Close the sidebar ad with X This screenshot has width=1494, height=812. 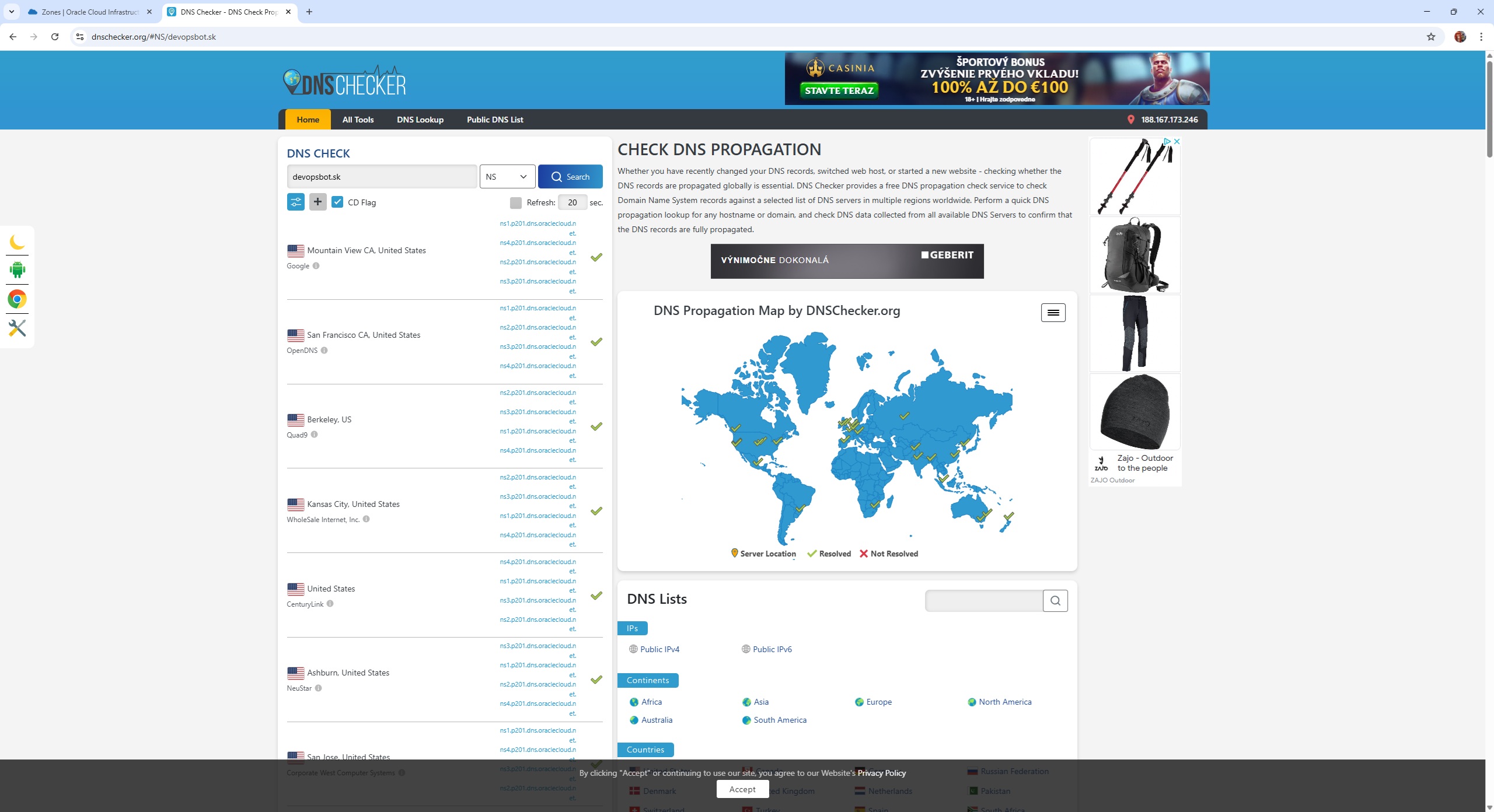(1177, 141)
